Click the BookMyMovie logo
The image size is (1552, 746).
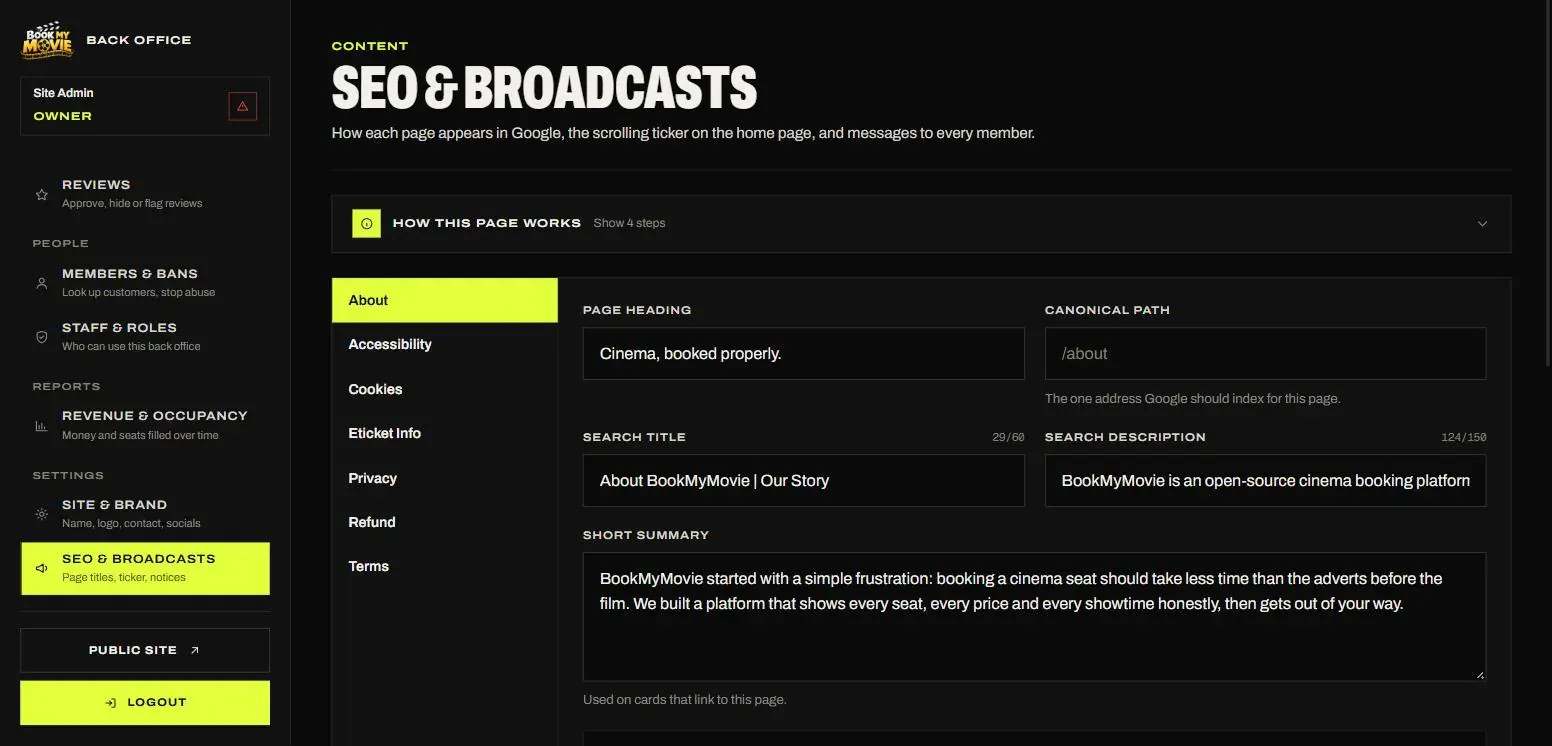click(x=48, y=40)
